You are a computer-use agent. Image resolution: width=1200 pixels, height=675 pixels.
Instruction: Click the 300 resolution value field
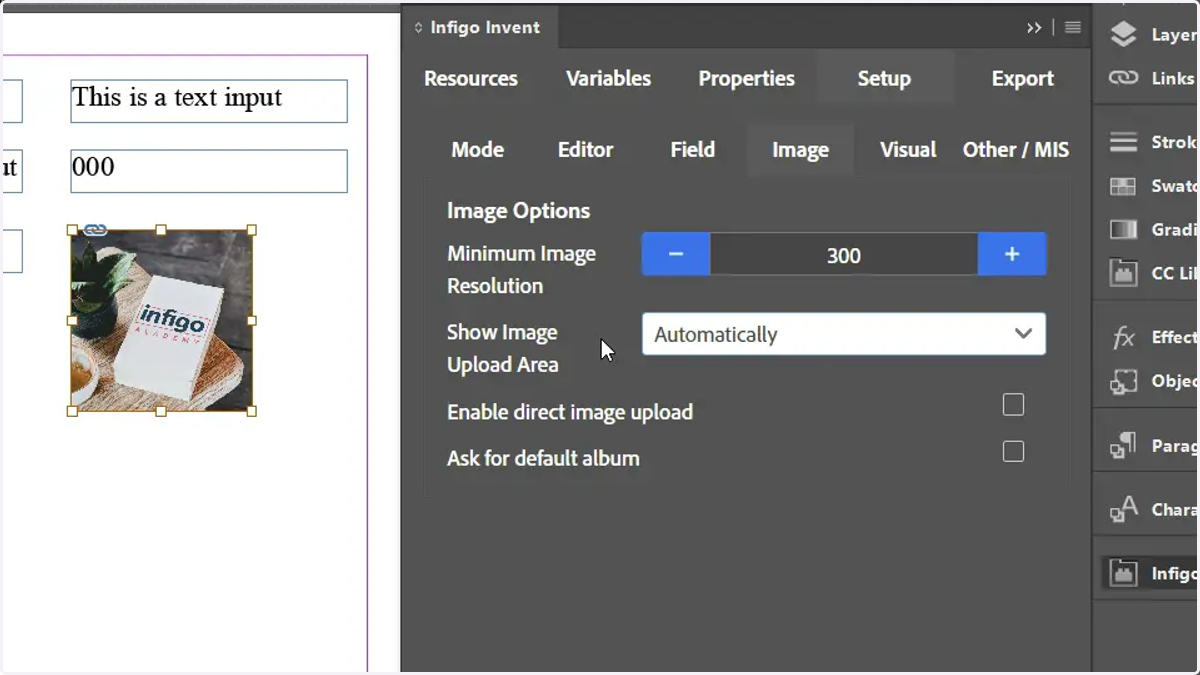(x=844, y=254)
